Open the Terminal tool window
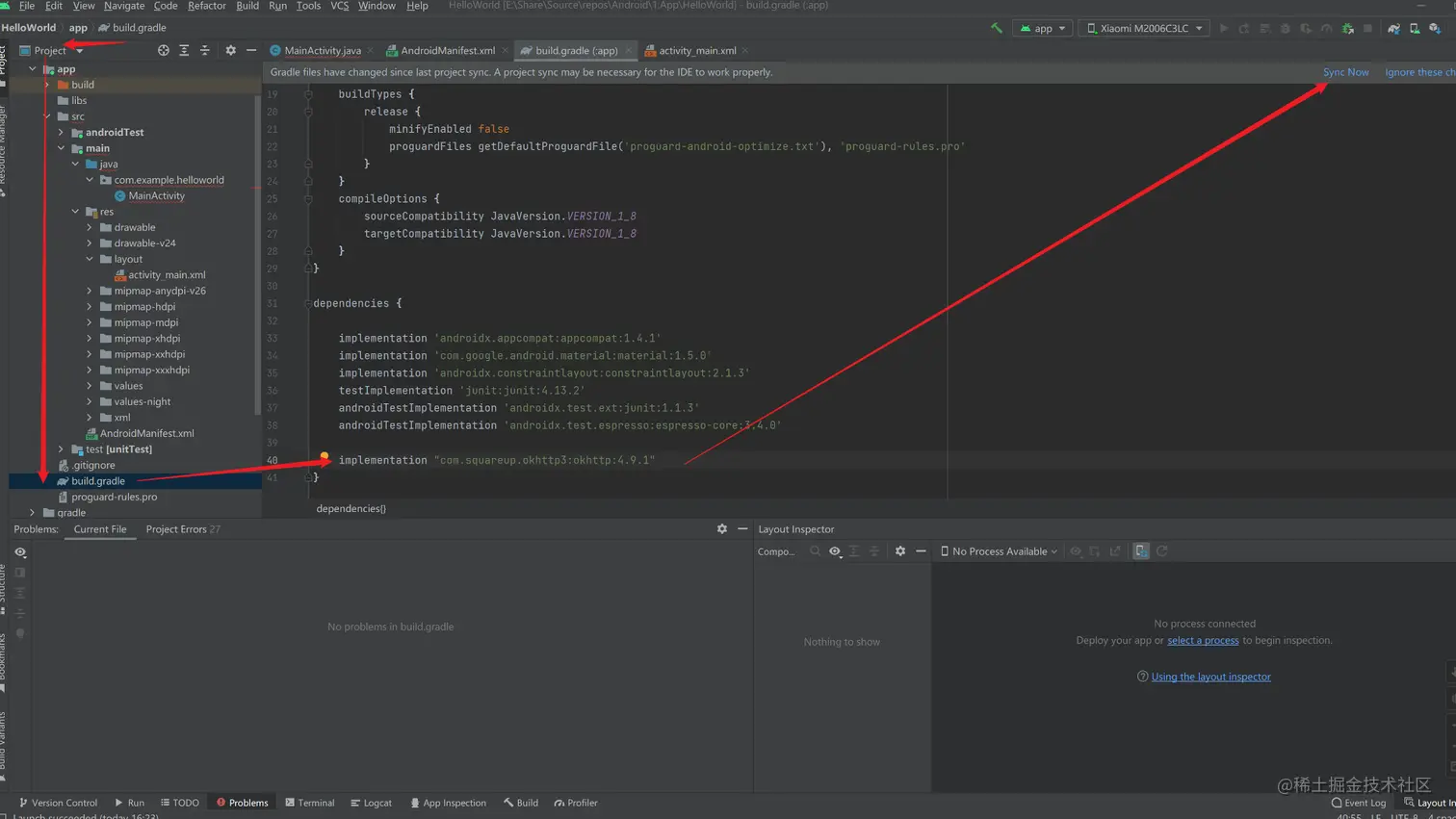Image resolution: width=1456 pixels, height=819 pixels. click(x=309, y=803)
